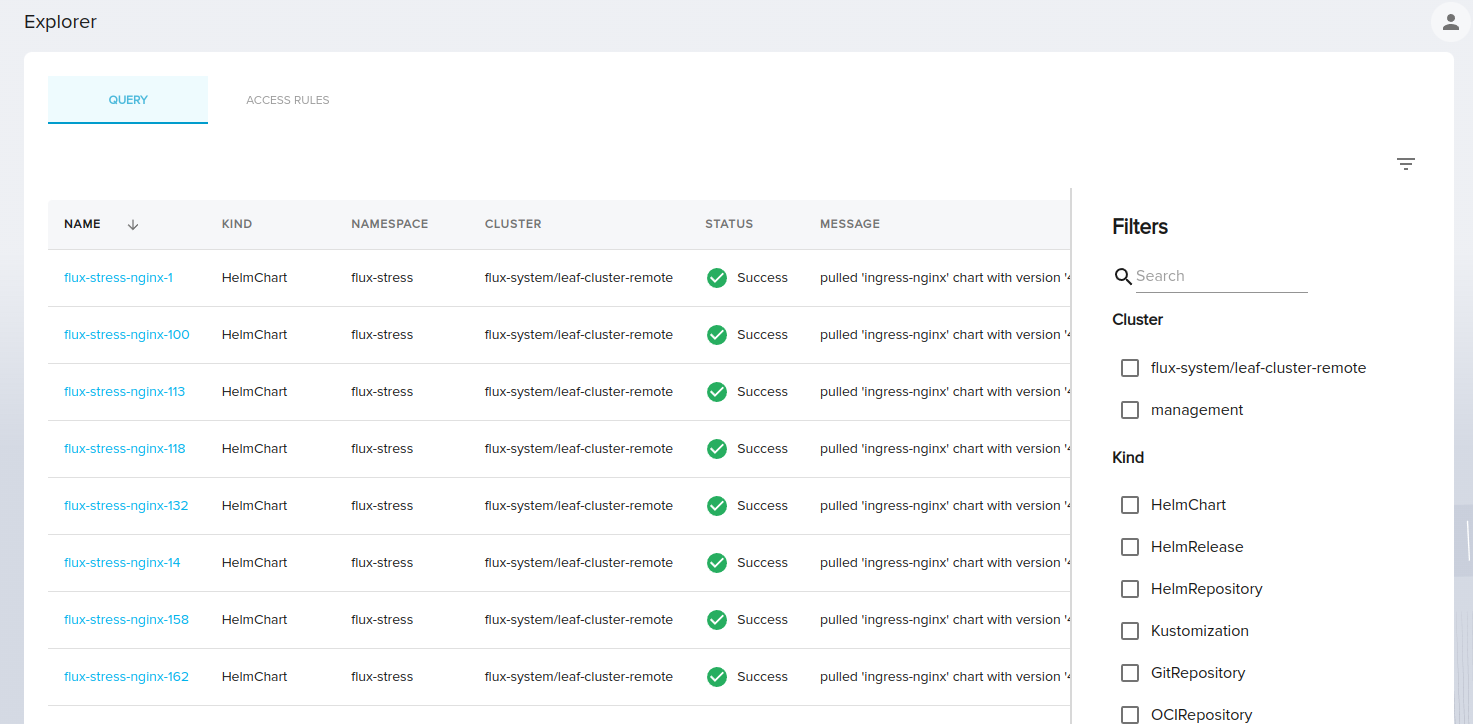The width and height of the screenshot is (1473, 724).
Task: Check the management cluster filter
Action: (x=1130, y=410)
